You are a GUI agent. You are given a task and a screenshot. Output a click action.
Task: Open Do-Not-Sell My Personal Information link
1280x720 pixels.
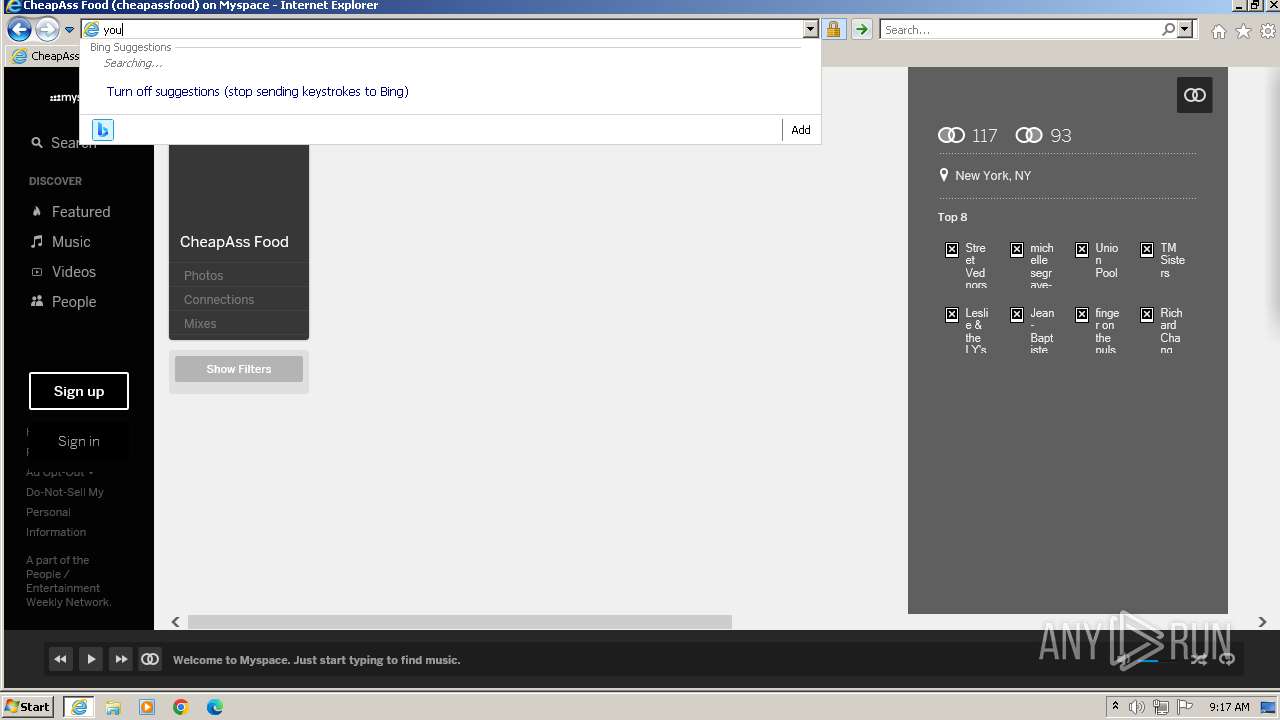(x=65, y=512)
